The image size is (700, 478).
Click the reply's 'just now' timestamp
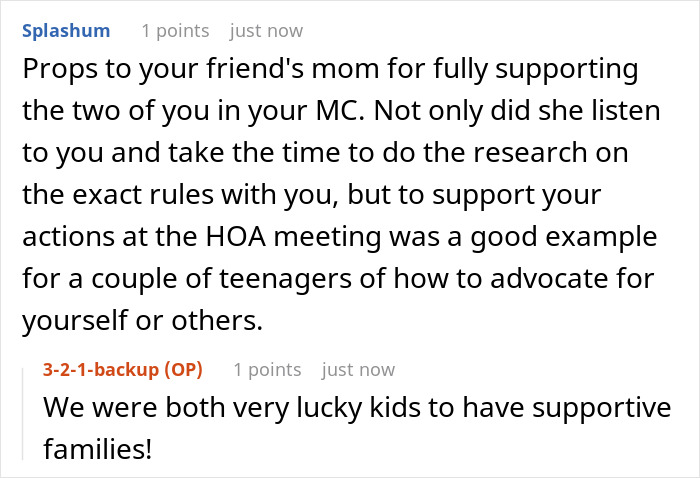[x=358, y=370]
